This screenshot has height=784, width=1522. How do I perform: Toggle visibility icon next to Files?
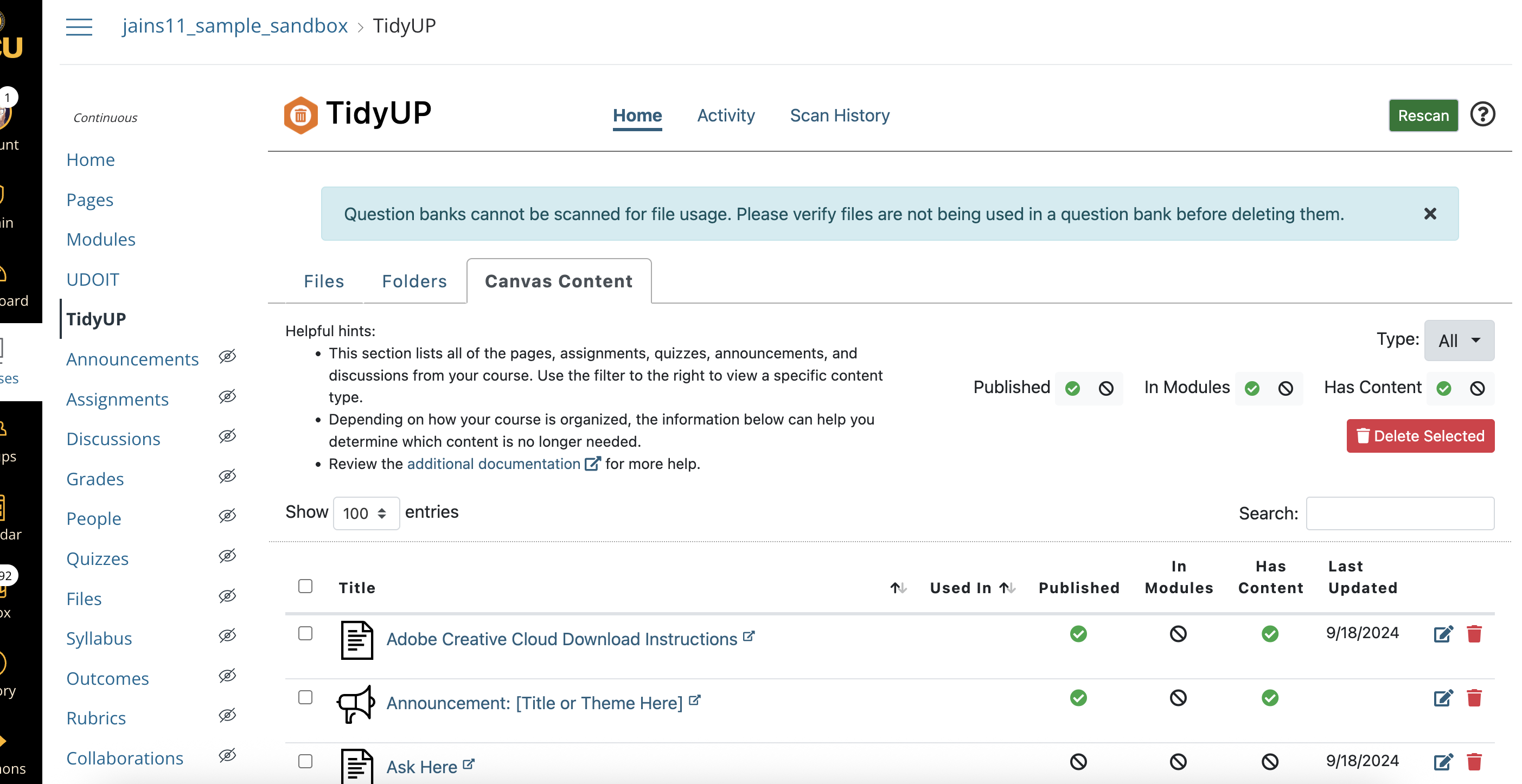click(227, 596)
